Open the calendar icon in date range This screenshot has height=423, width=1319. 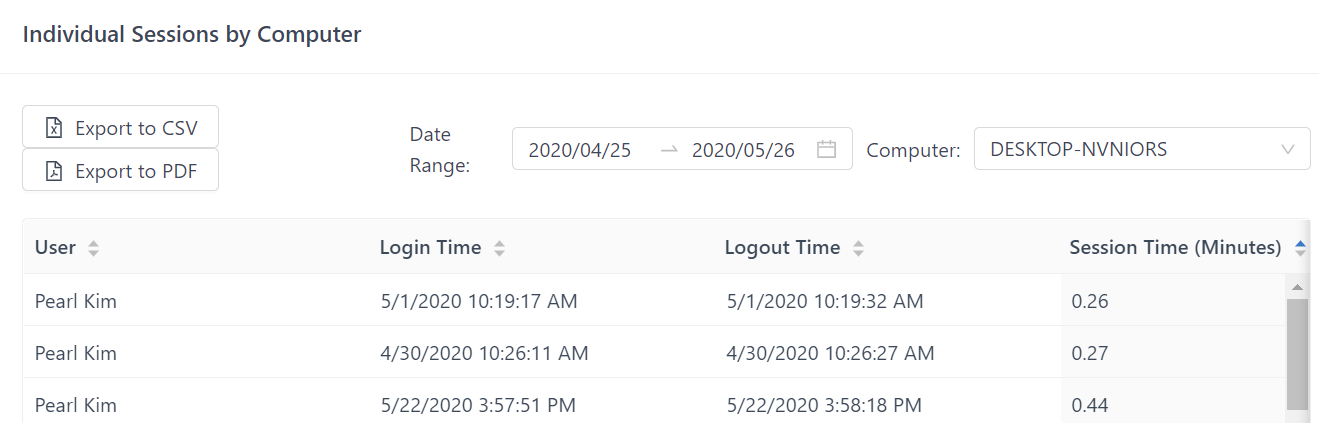(826, 150)
